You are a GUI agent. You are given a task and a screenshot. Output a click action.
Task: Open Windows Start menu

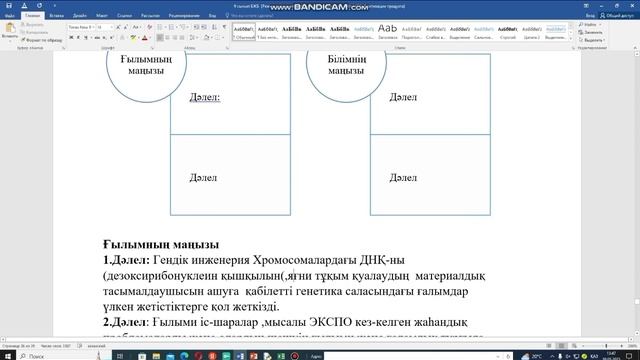(8, 356)
